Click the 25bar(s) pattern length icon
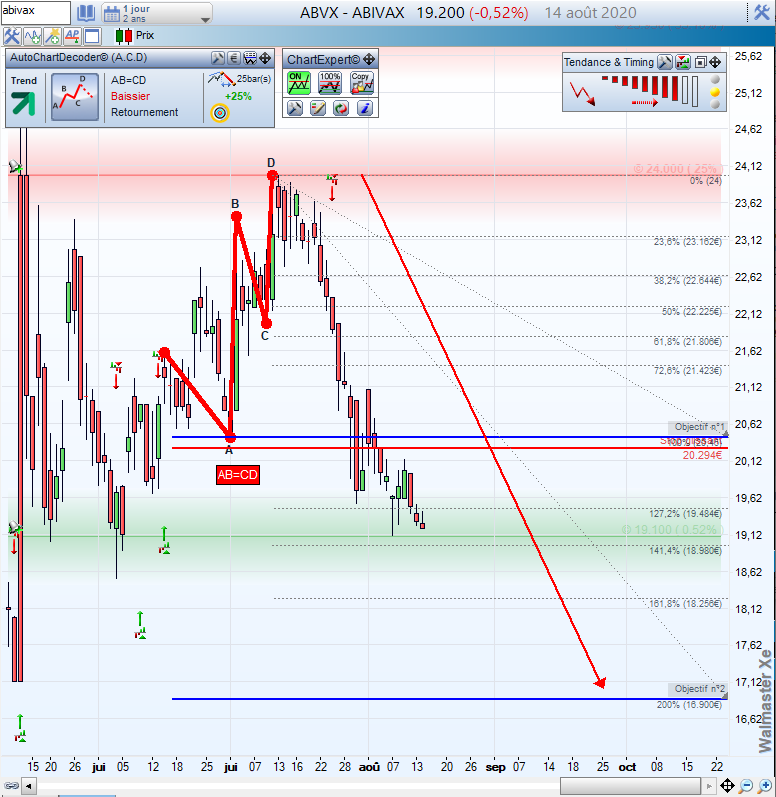This screenshot has height=797, width=776. tap(222, 79)
